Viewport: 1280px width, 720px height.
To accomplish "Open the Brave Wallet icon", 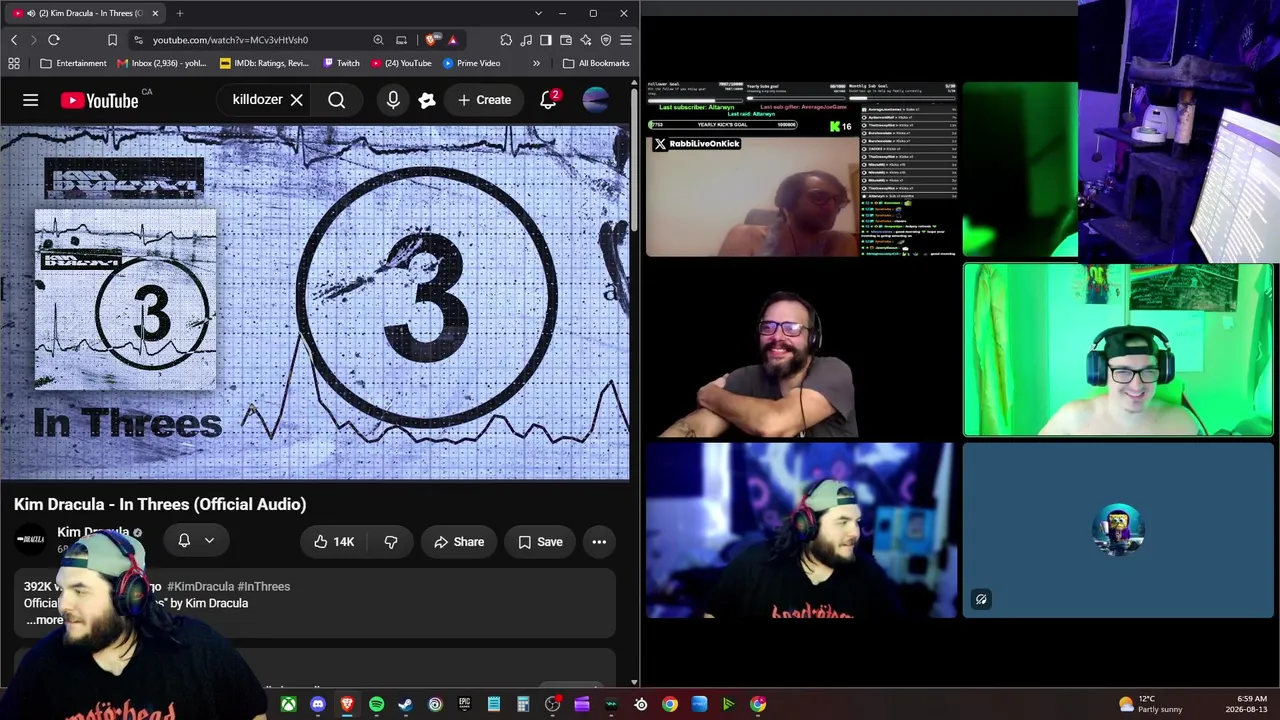I will pyautogui.click(x=566, y=40).
